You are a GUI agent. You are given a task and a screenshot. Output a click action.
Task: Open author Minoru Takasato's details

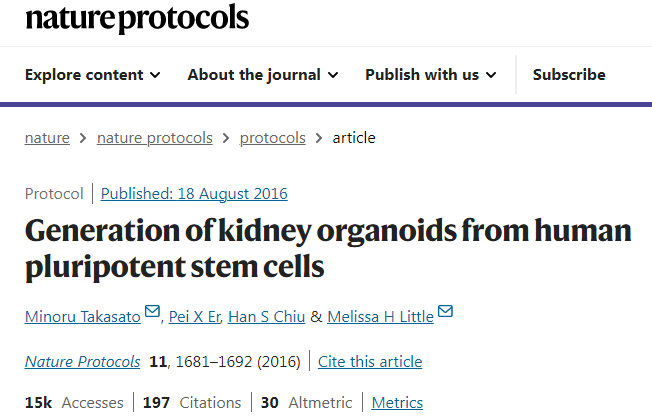point(83,317)
